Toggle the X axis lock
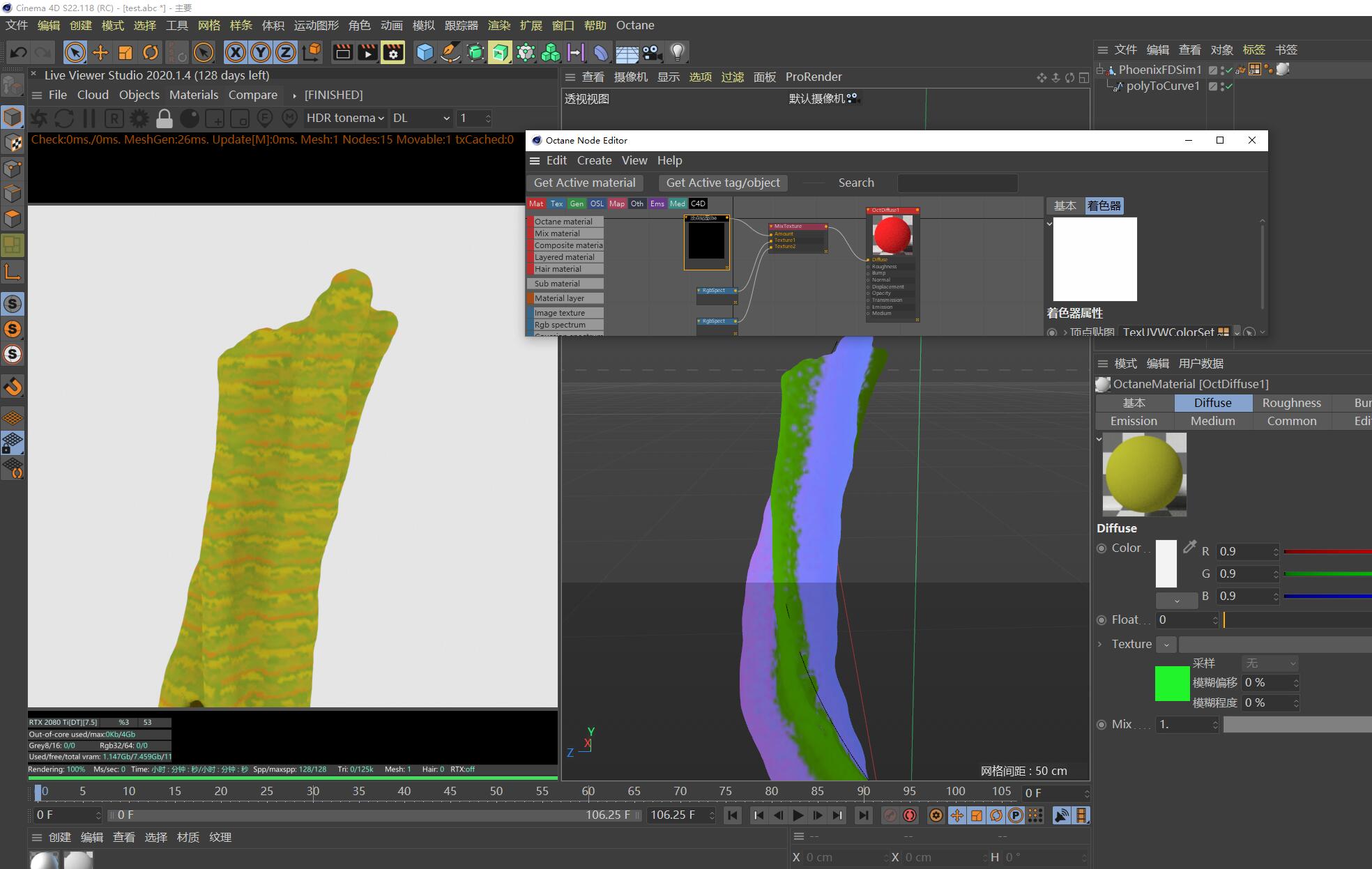1372x869 pixels. (x=236, y=52)
